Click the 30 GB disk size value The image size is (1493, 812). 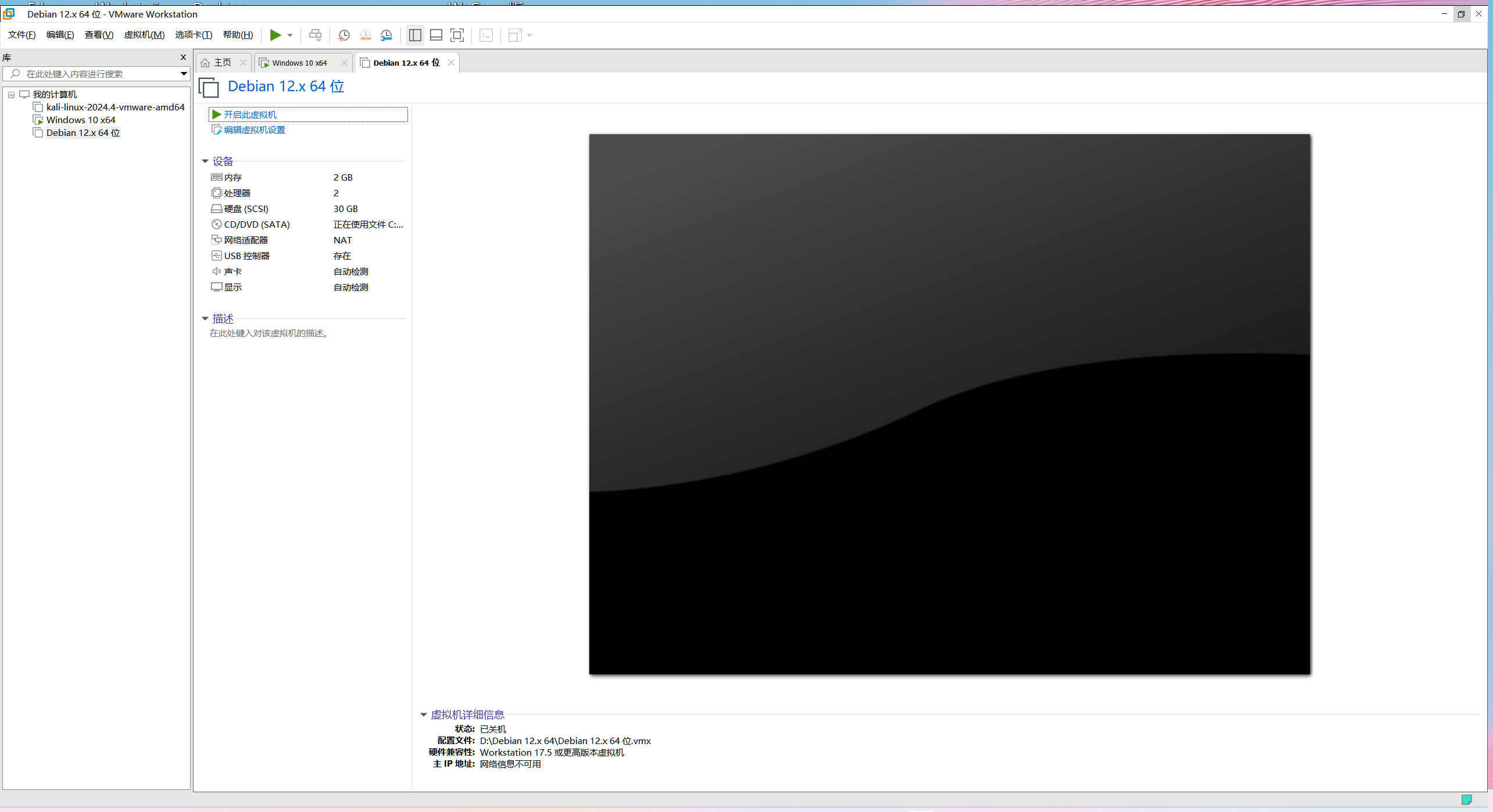(x=346, y=209)
